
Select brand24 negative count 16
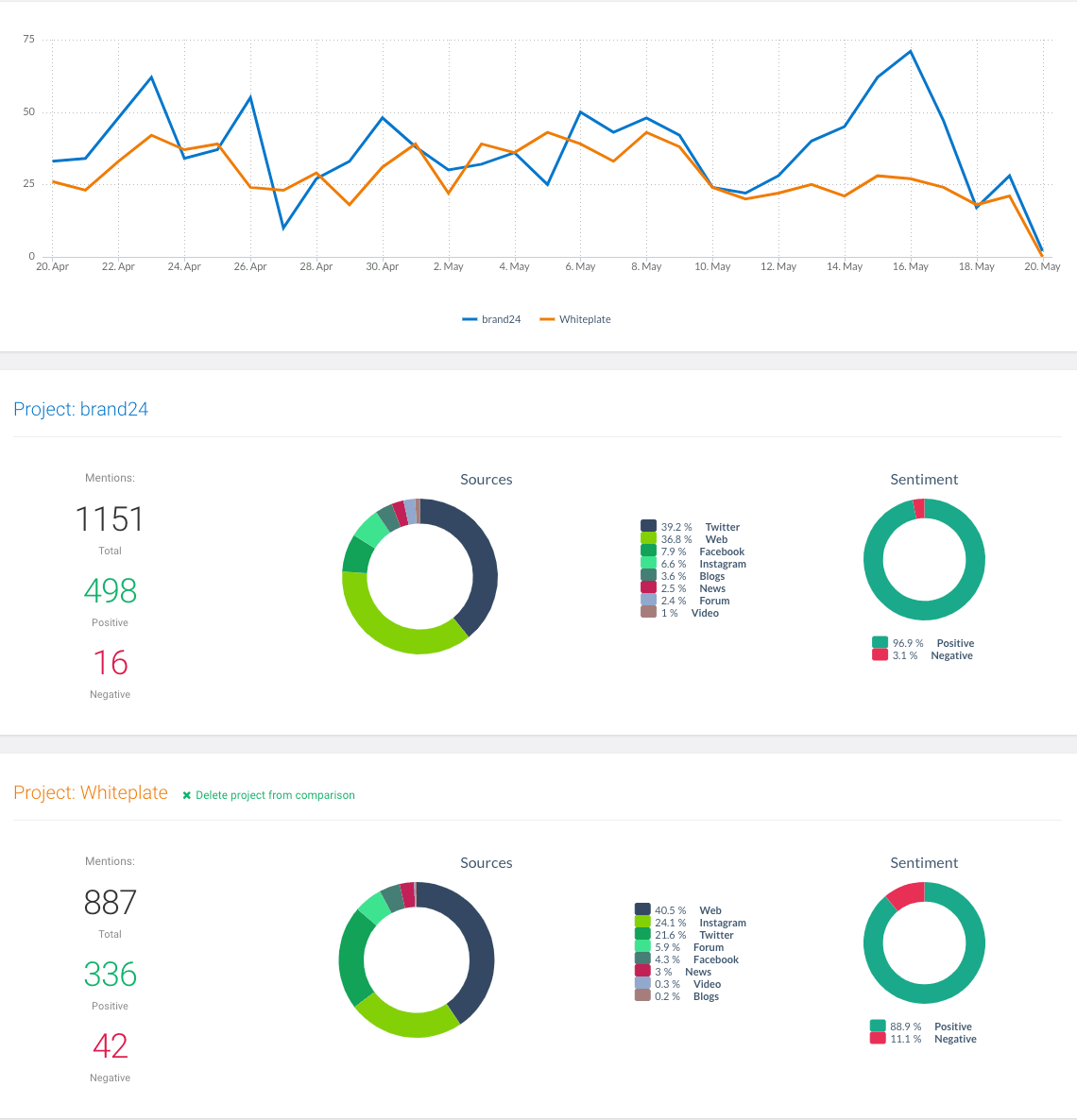[110, 663]
